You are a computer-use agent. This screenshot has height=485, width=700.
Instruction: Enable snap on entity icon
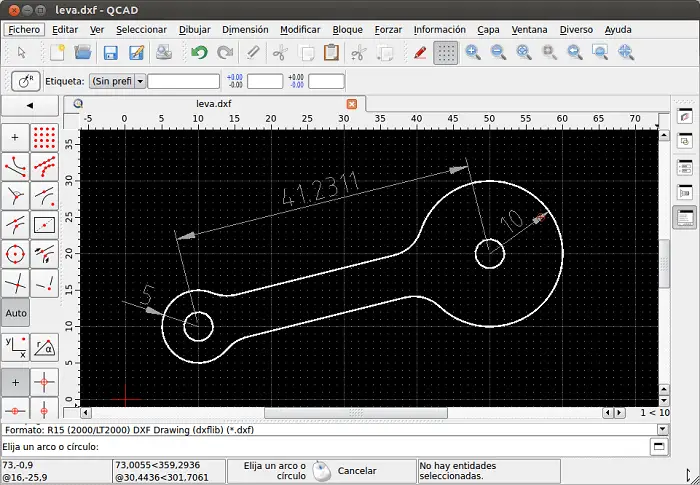coord(44,167)
